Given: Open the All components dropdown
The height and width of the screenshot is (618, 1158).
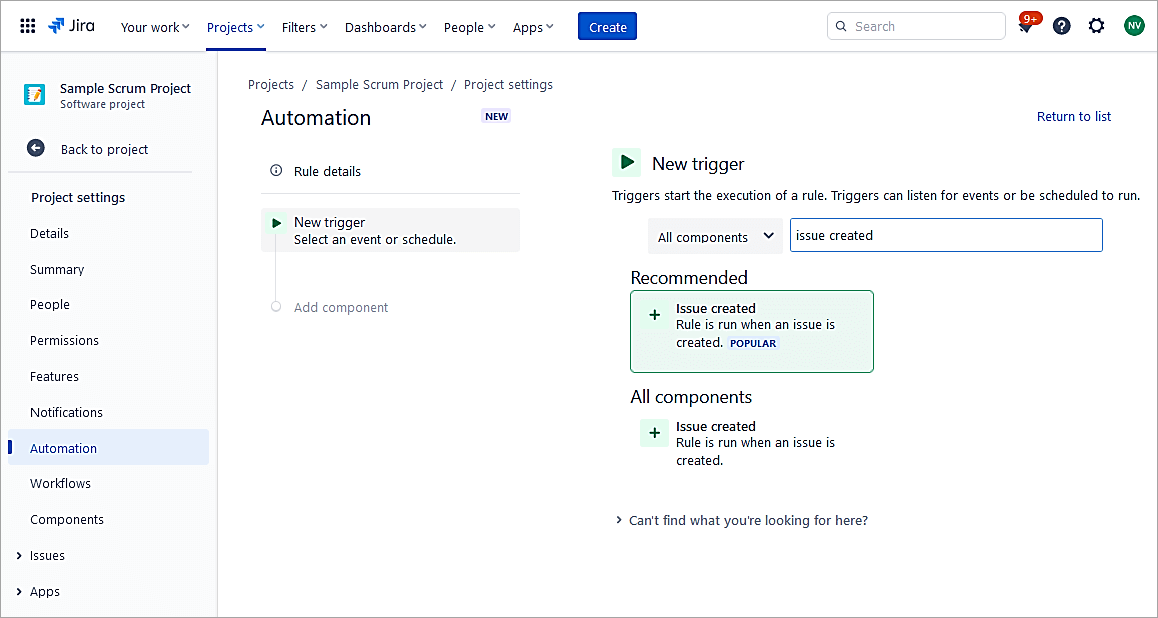Looking at the screenshot, I should coord(715,237).
